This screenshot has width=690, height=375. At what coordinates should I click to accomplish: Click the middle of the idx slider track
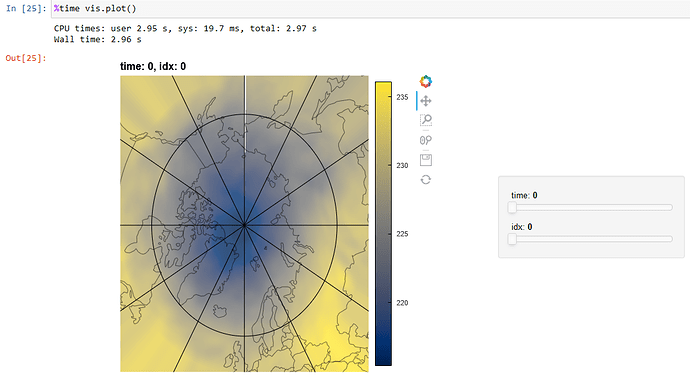coord(591,239)
